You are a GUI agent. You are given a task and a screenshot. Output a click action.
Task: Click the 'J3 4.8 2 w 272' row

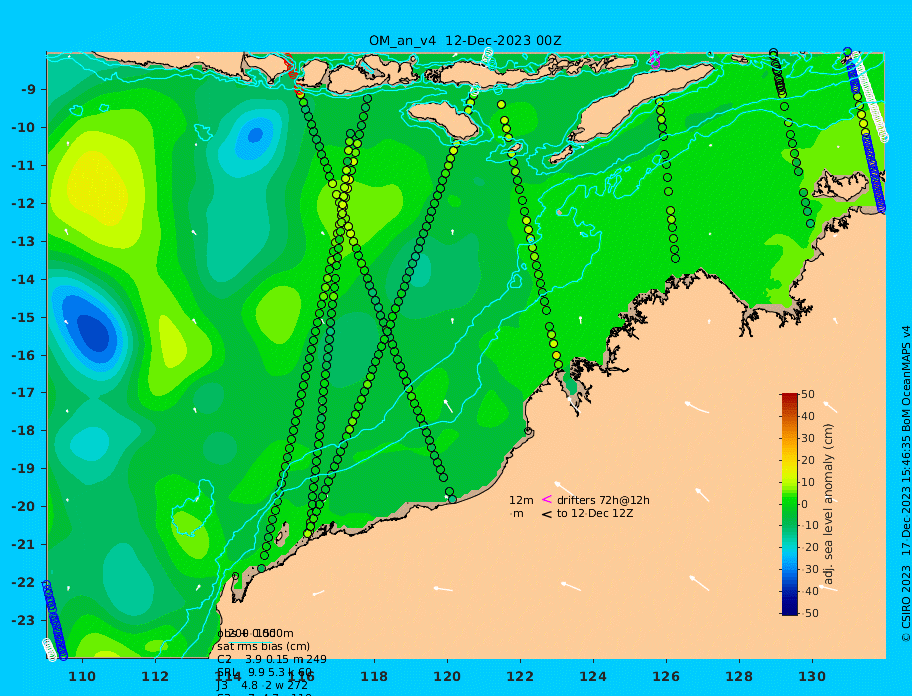[x=262, y=686]
